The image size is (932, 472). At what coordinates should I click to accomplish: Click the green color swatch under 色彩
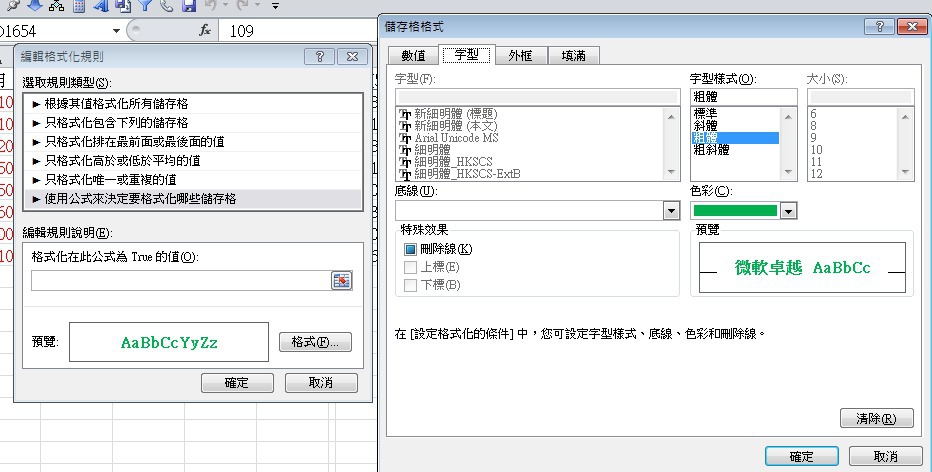[x=735, y=210]
